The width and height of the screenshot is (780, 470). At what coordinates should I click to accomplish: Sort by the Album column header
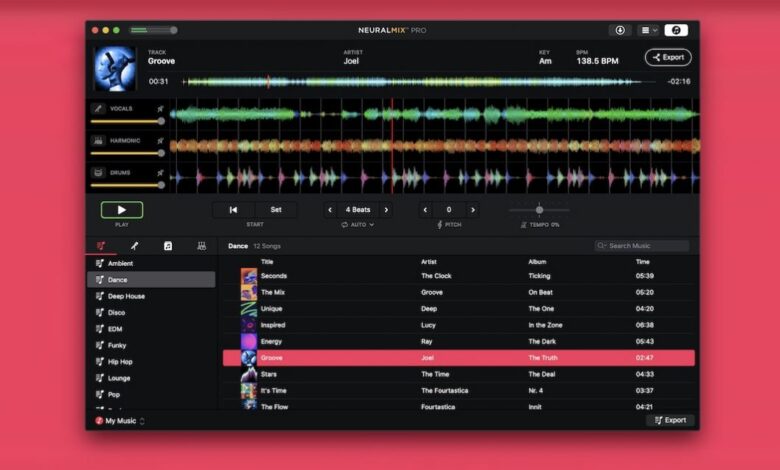pos(537,262)
